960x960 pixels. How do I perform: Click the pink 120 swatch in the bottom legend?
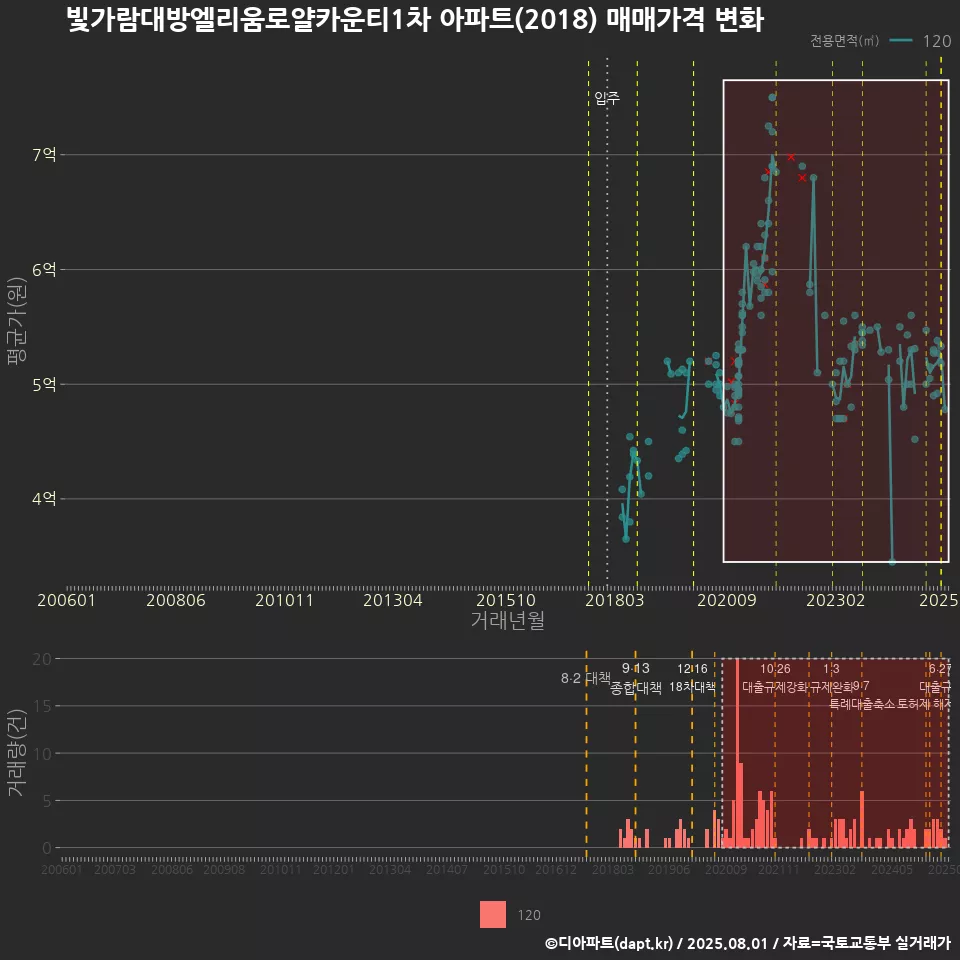click(493, 915)
